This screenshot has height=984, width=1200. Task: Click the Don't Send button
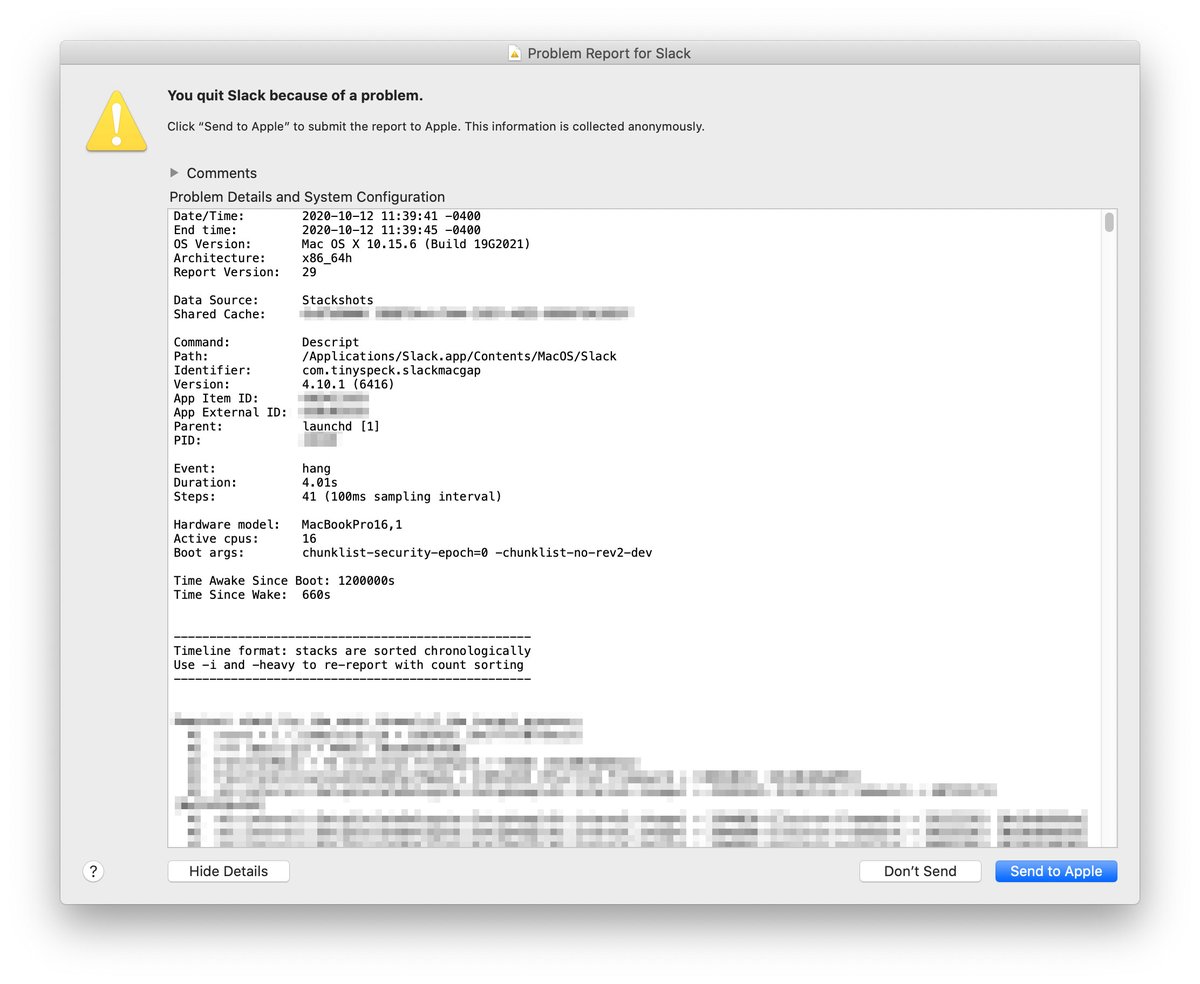click(920, 871)
